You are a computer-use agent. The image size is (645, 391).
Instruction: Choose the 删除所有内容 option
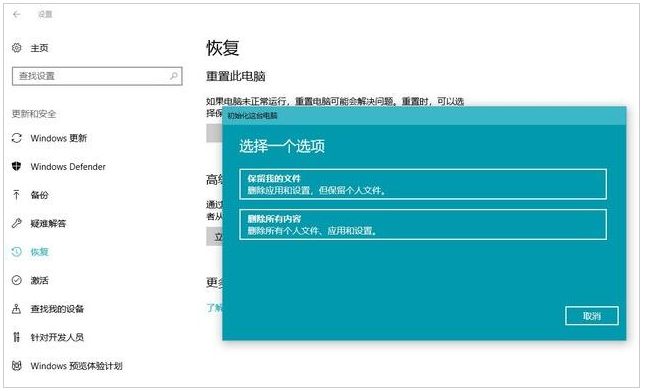coord(423,224)
